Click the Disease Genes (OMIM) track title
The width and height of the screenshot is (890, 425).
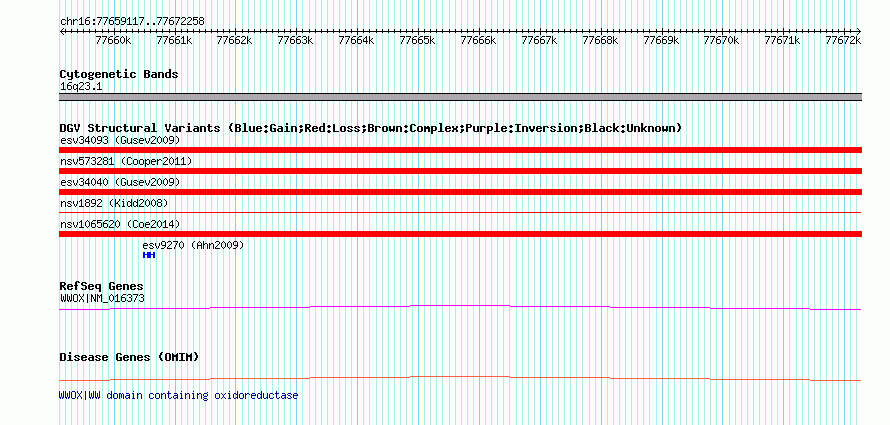(x=129, y=357)
